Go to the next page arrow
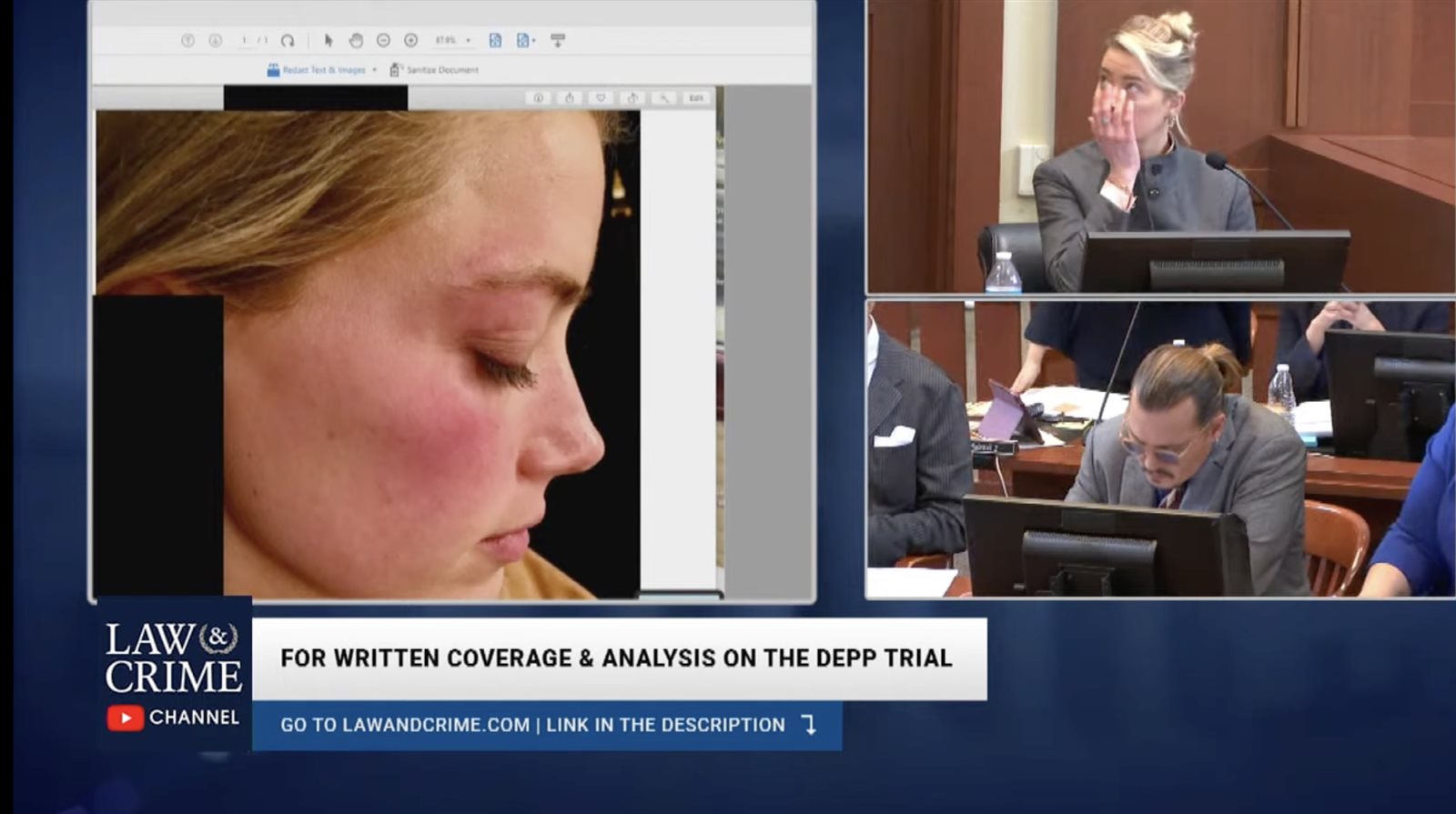This screenshot has height=814, width=1456. pyautogui.click(x=216, y=41)
